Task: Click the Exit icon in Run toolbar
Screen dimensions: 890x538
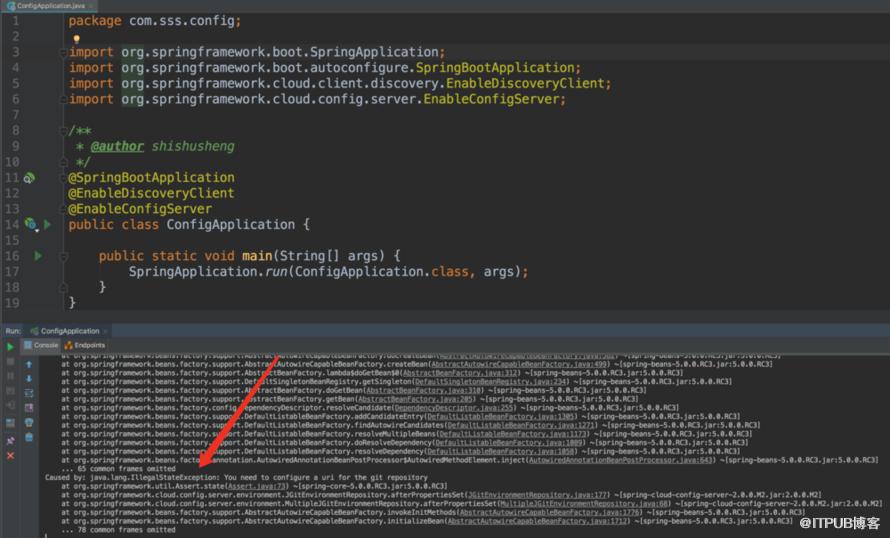Action: [x=10, y=405]
